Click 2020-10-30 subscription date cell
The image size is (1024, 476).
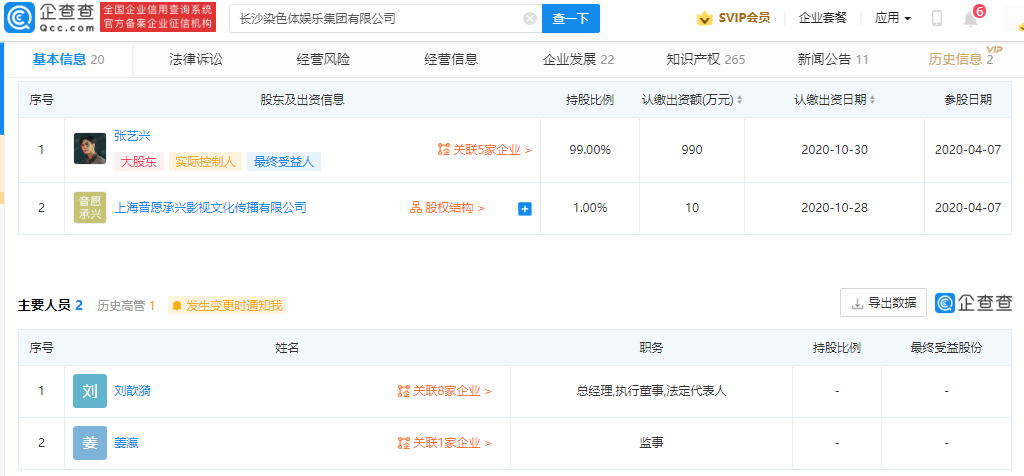point(834,150)
